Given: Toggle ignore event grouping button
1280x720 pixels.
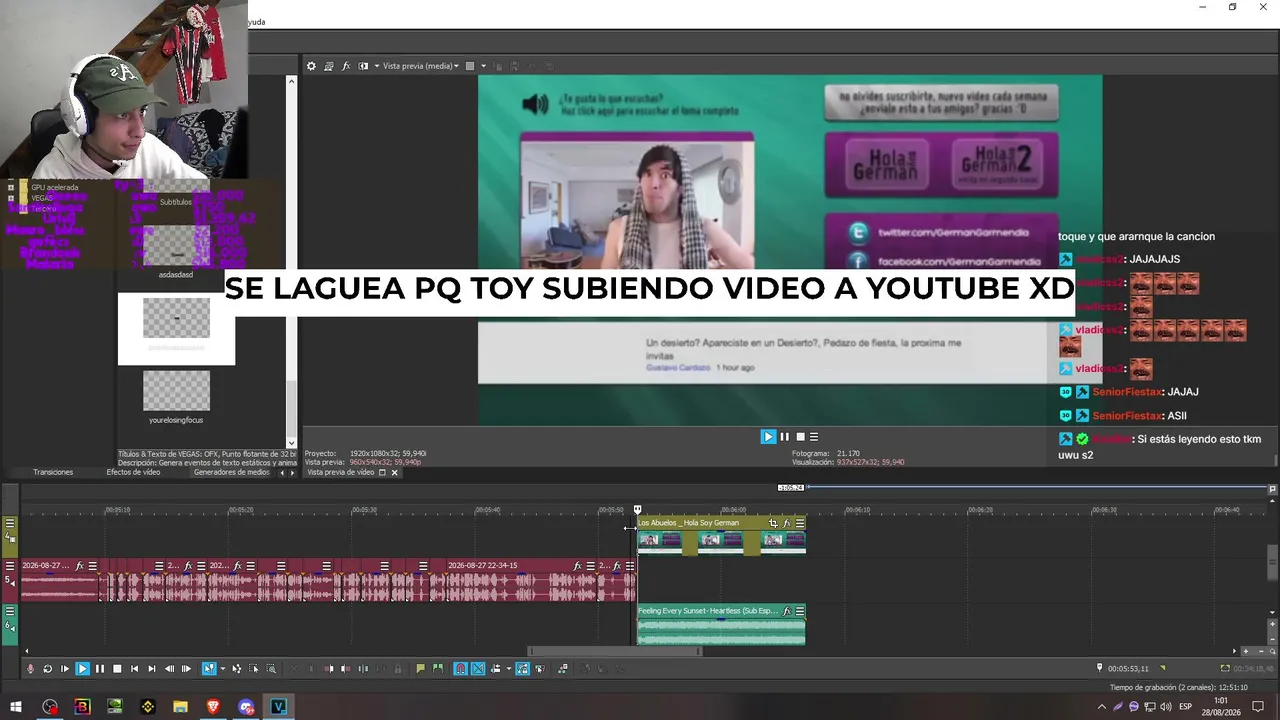Looking at the screenshot, I should point(539,669).
